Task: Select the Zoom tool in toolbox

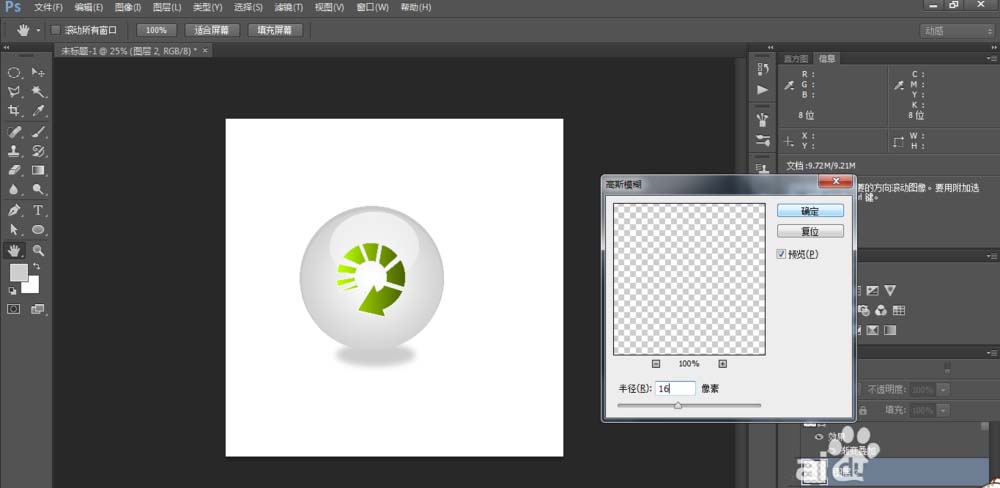Action: pyautogui.click(x=38, y=251)
